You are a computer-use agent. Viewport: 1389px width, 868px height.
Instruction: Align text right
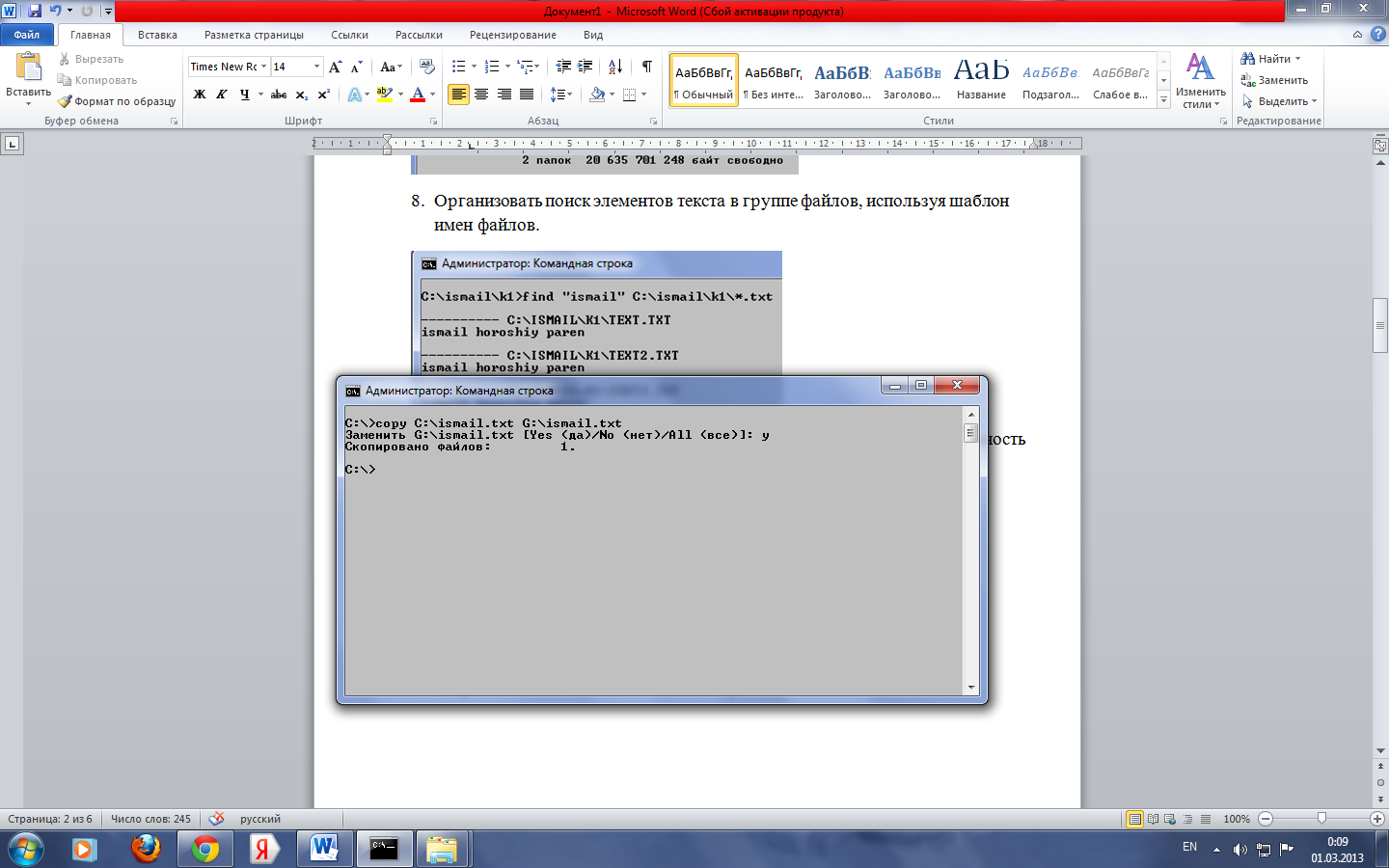click(x=504, y=95)
